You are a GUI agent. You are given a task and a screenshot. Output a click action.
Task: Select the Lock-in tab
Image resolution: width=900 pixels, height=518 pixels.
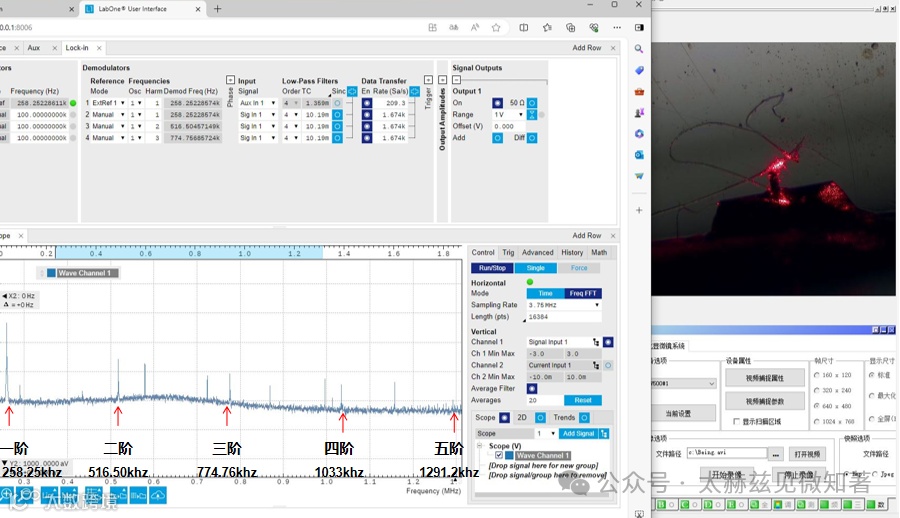(x=77, y=48)
